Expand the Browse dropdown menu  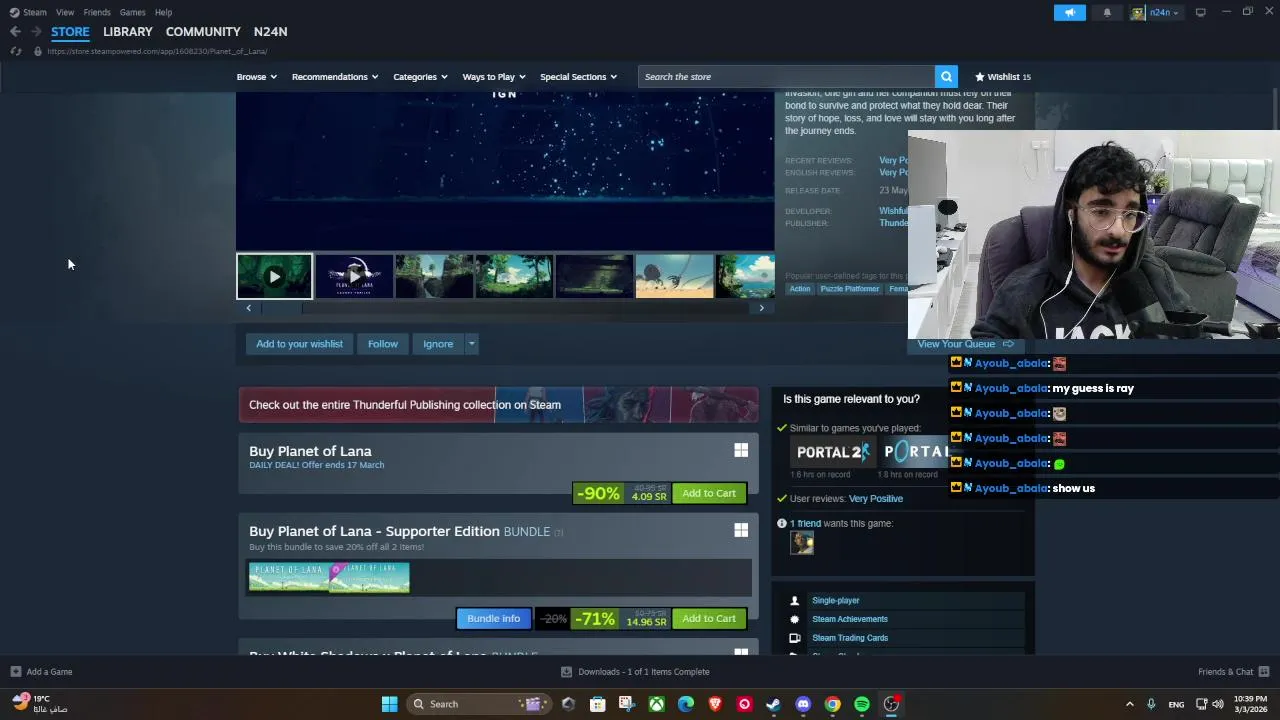pyautogui.click(x=257, y=77)
